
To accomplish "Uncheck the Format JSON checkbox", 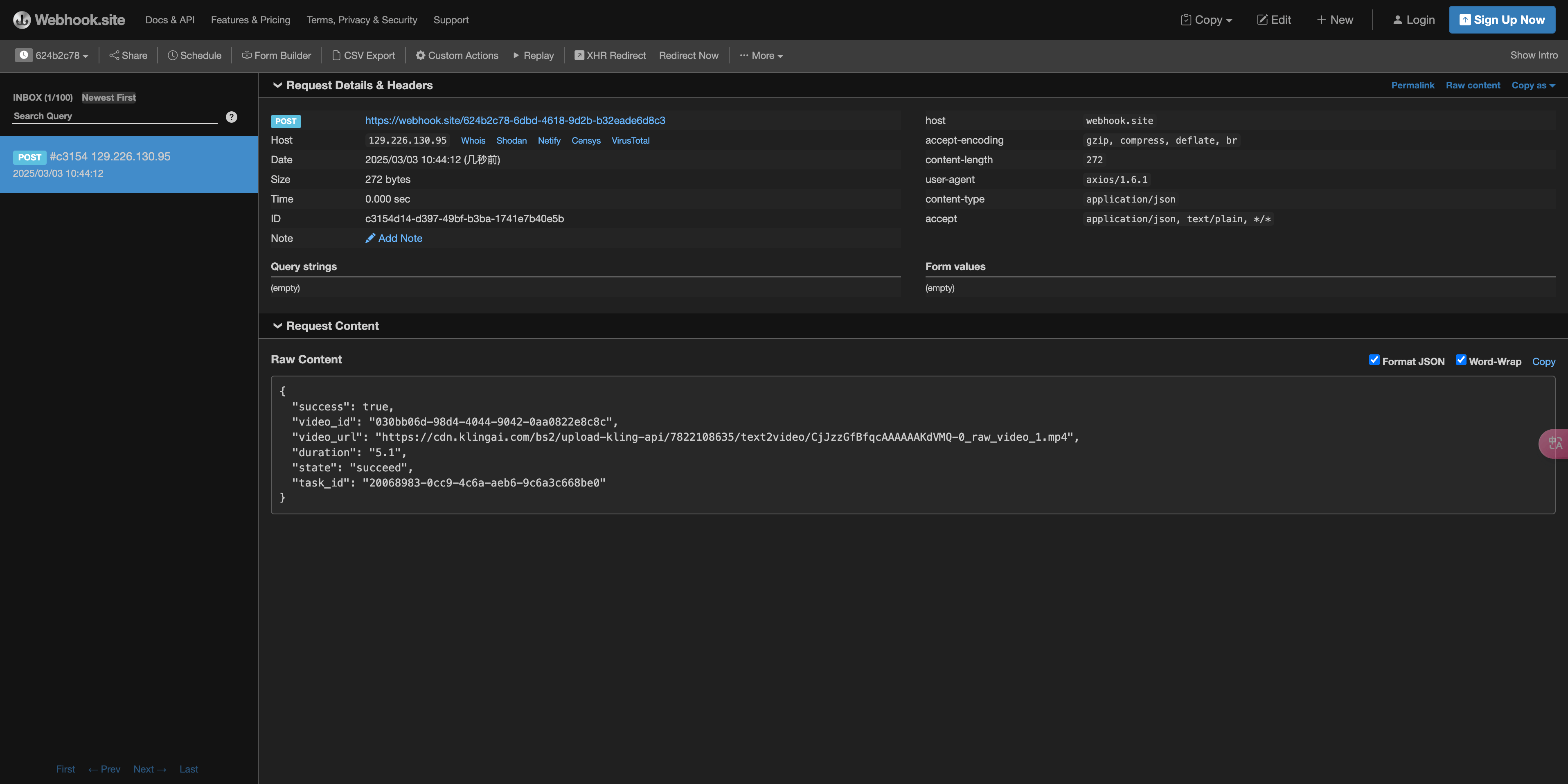I will (x=1374, y=360).
